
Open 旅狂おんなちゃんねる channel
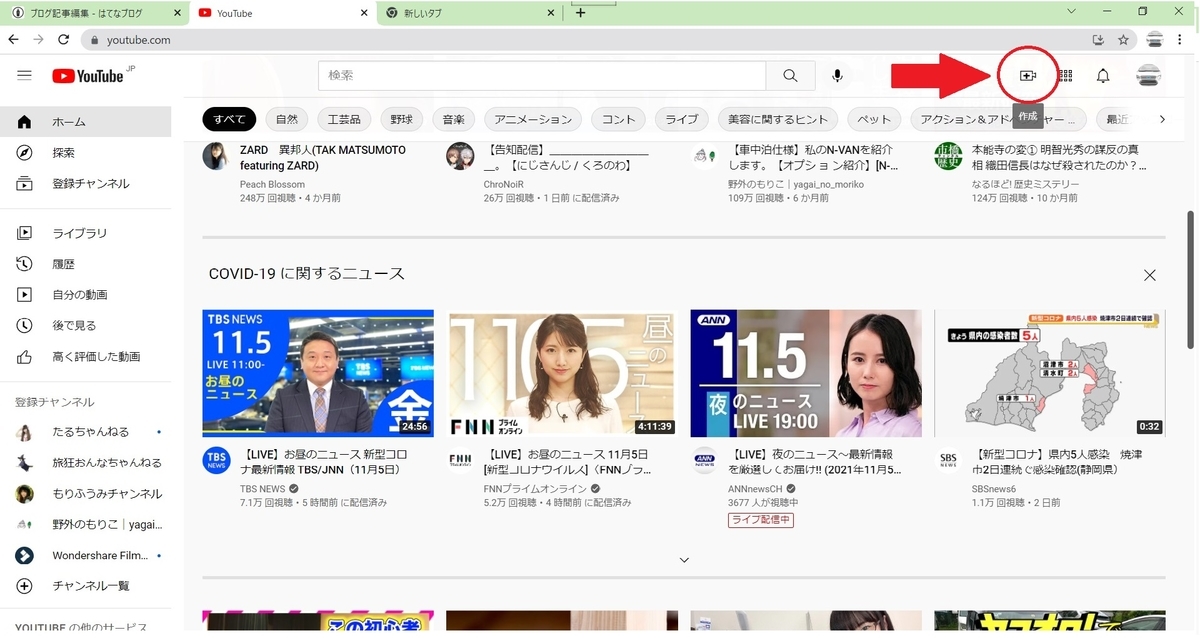[85, 463]
